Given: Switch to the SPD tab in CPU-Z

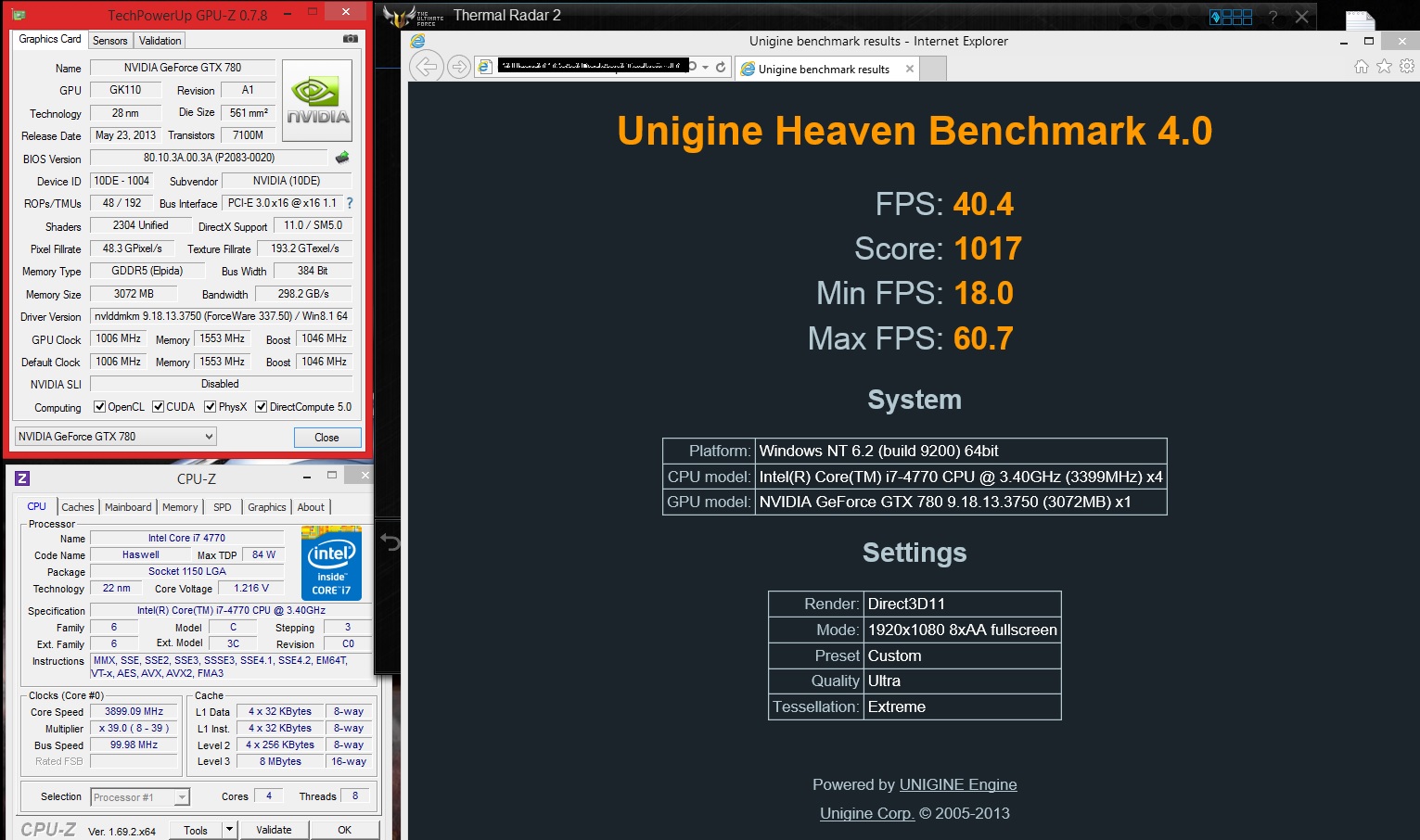Looking at the screenshot, I should pyautogui.click(x=223, y=507).
